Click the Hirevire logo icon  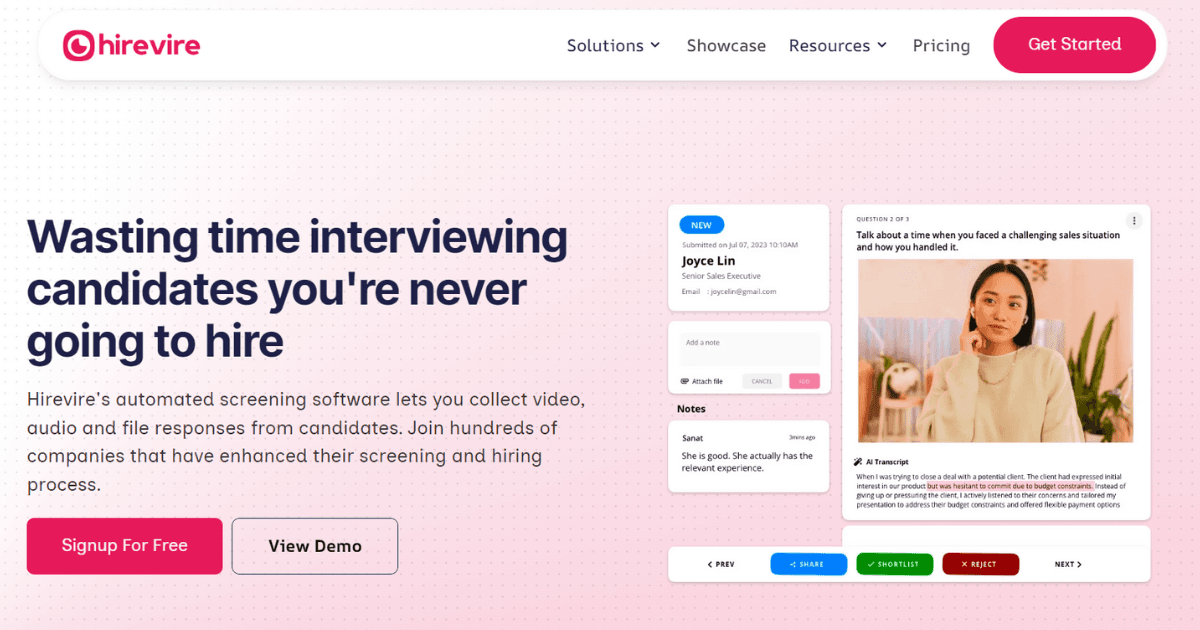(x=79, y=45)
